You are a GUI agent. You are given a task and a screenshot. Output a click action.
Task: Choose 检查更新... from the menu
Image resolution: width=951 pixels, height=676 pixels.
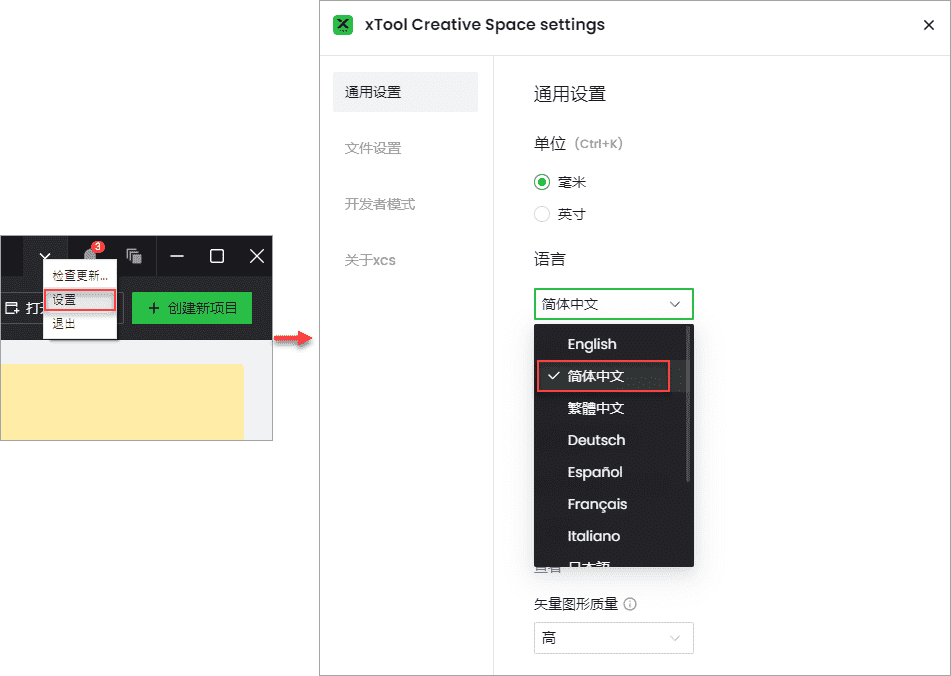80,276
